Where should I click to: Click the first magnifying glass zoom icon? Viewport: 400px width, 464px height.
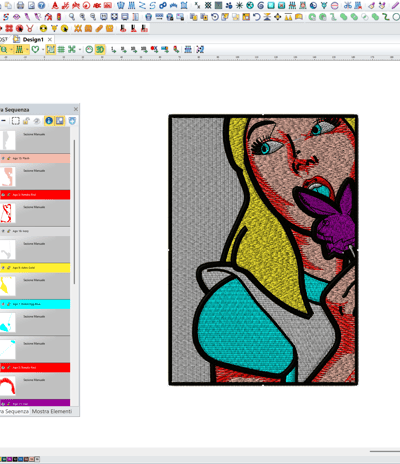tap(72, 17)
